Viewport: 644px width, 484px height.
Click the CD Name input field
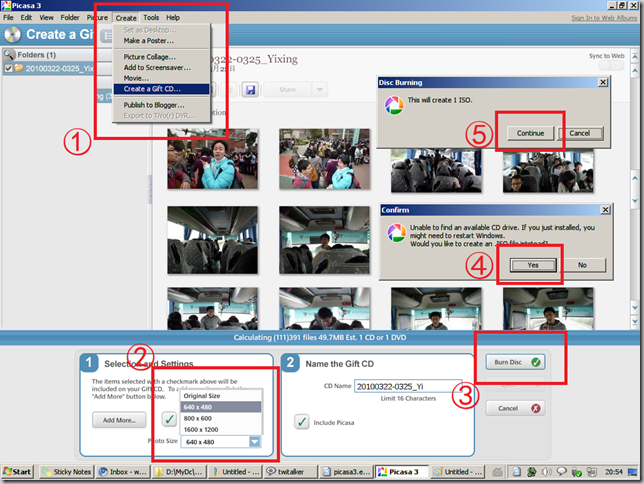(x=408, y=386)
